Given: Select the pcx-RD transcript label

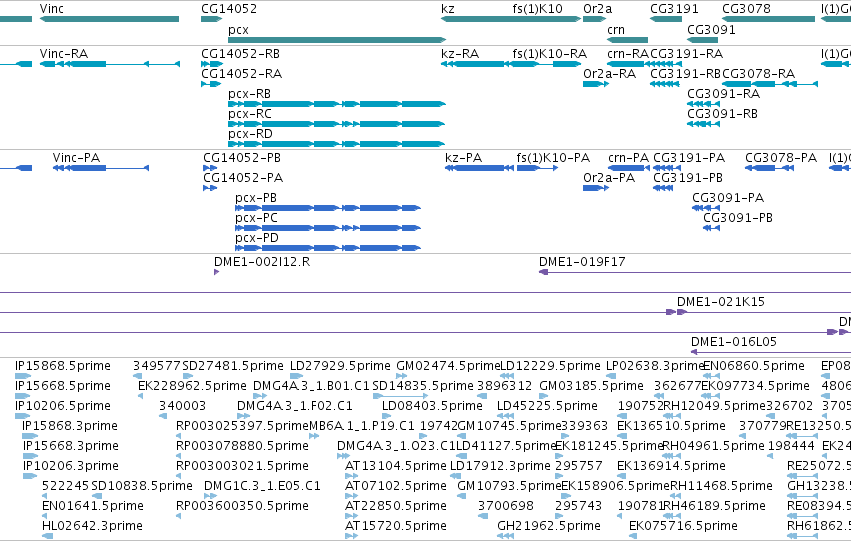Looking at the screenshot, I should pyautogui.click(x=250, y=134).
